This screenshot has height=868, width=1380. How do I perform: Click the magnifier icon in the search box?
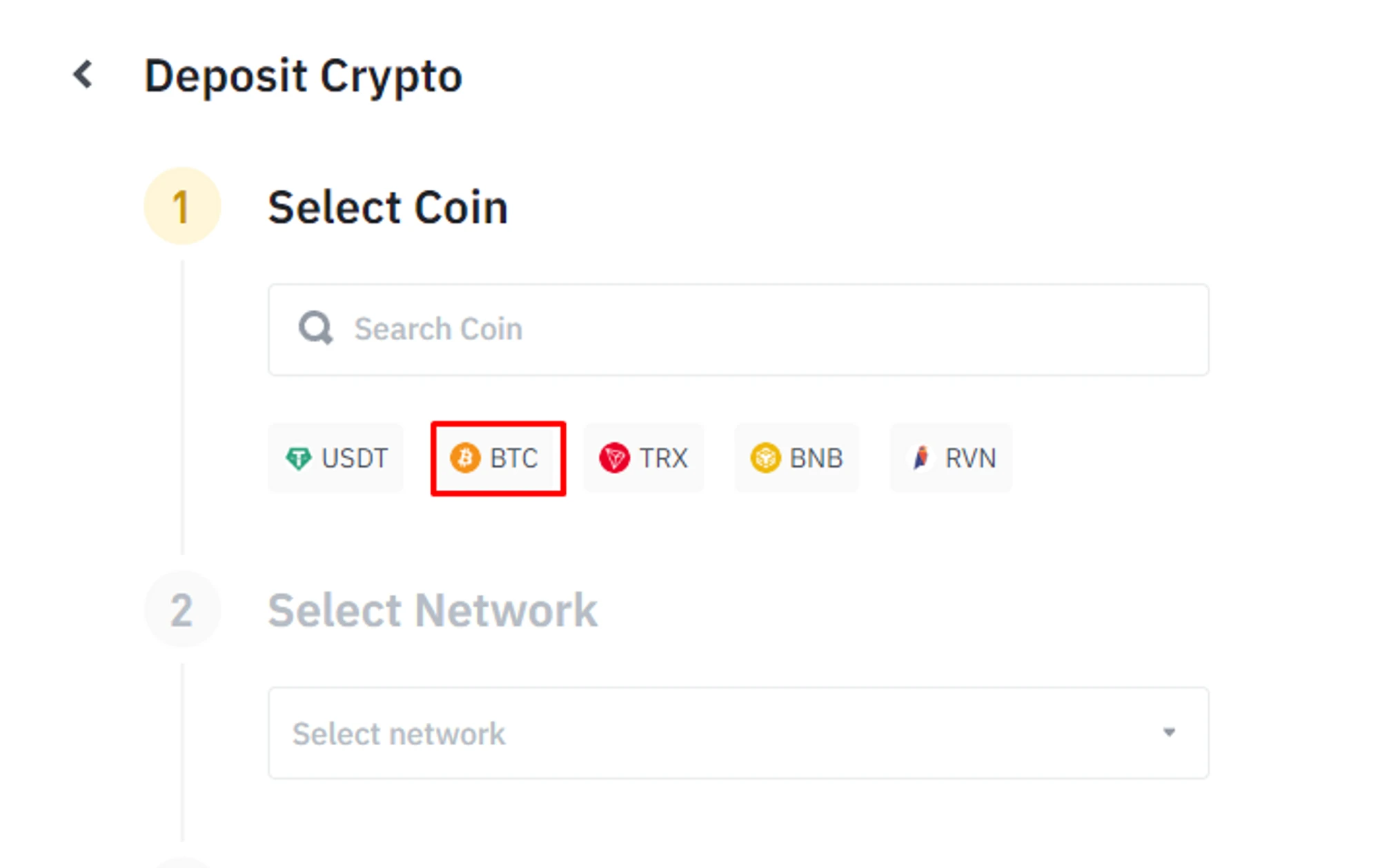(315, 328)
